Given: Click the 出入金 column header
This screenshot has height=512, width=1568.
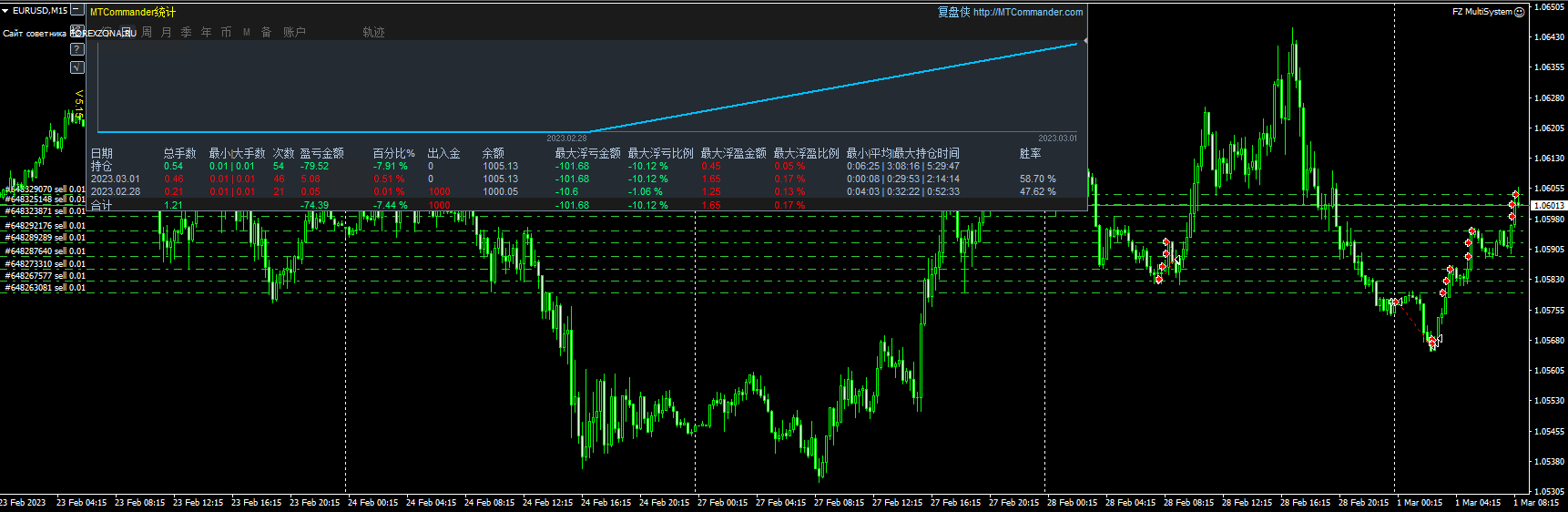Looking at the screenshot, I should [x=444, y=153].
